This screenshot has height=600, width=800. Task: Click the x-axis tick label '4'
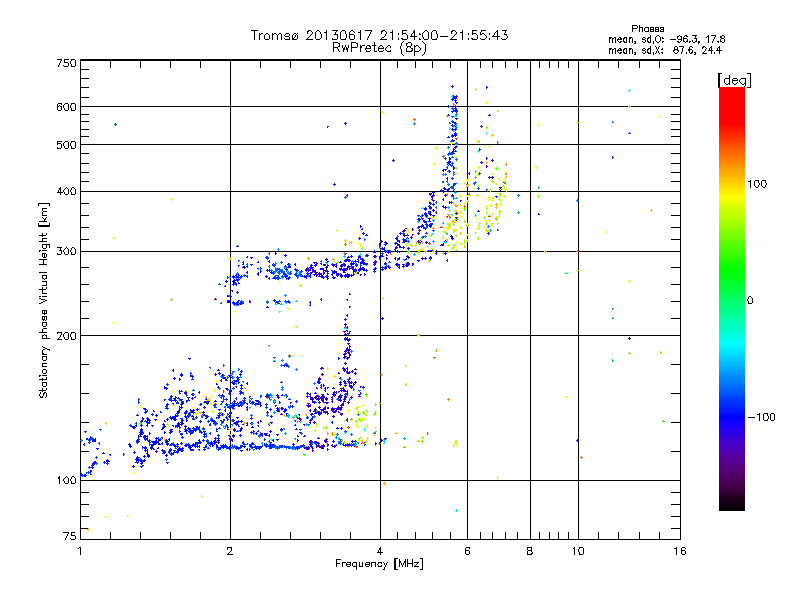(x=380, y=551)
